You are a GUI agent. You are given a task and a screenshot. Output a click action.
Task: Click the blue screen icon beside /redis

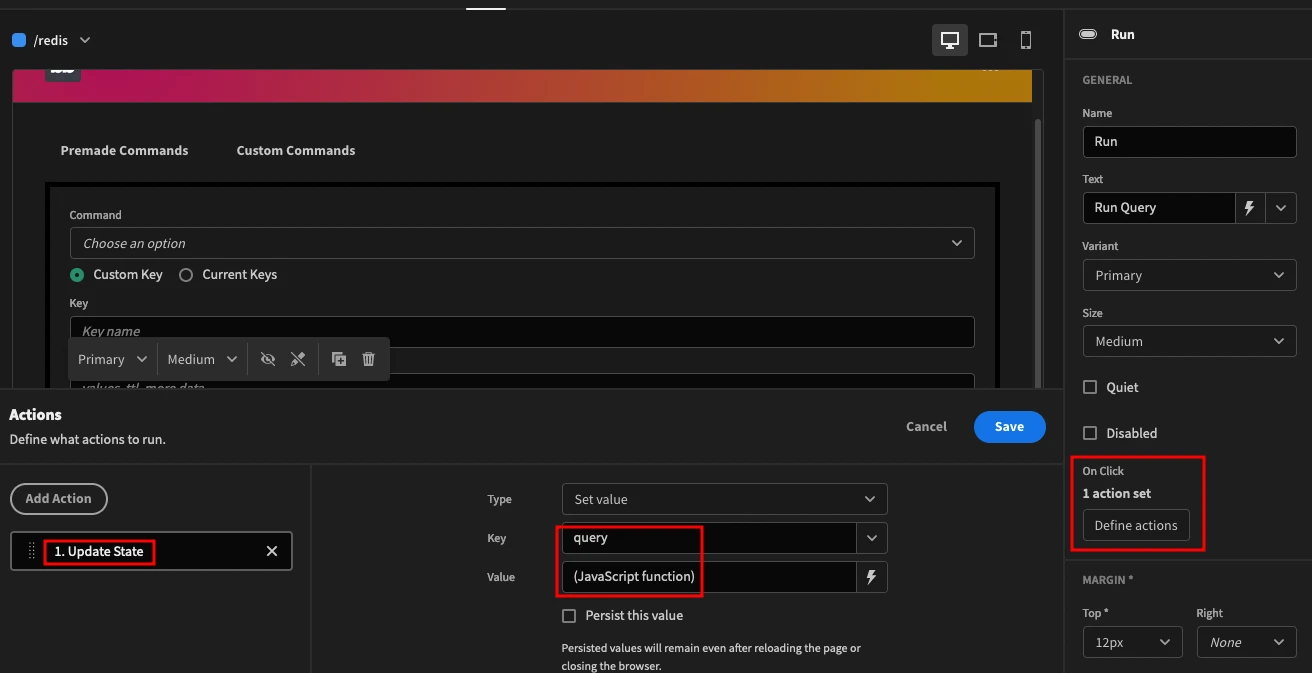pos(19,40)
